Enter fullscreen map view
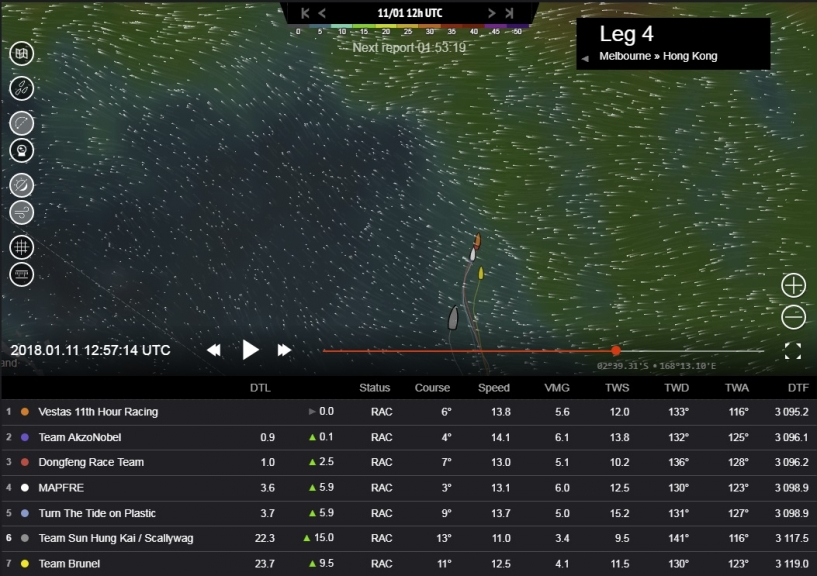817x576 pixels. coord(793,351)
